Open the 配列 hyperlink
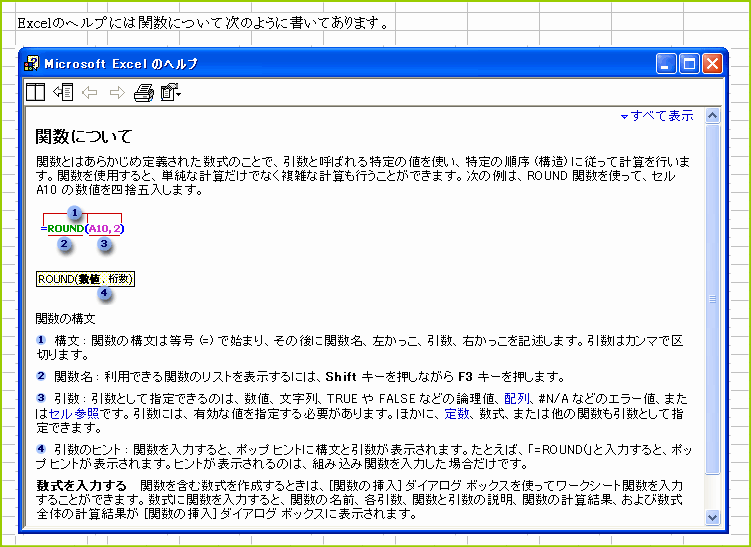 pyautogui.click(x=516, y=399)
